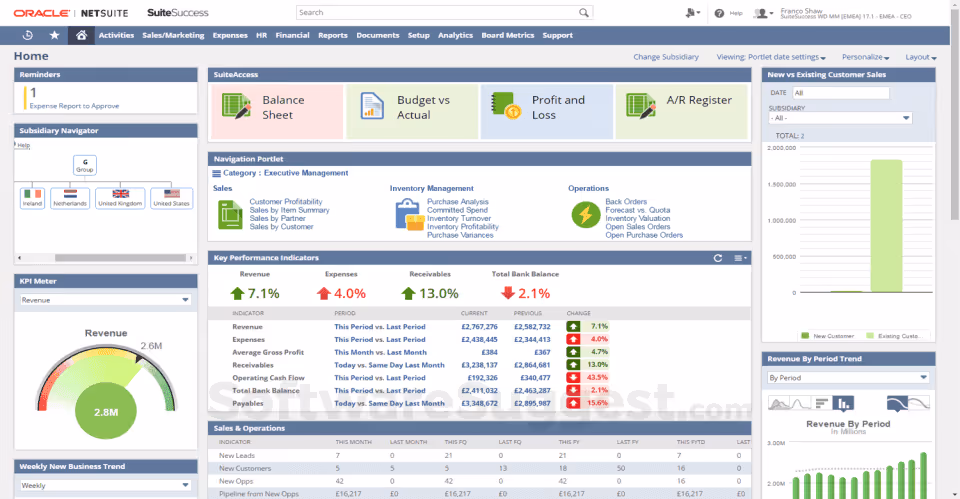The image size is (960, 499).
Task: Click the Change Subsidiary link
Action: point(666,57)
